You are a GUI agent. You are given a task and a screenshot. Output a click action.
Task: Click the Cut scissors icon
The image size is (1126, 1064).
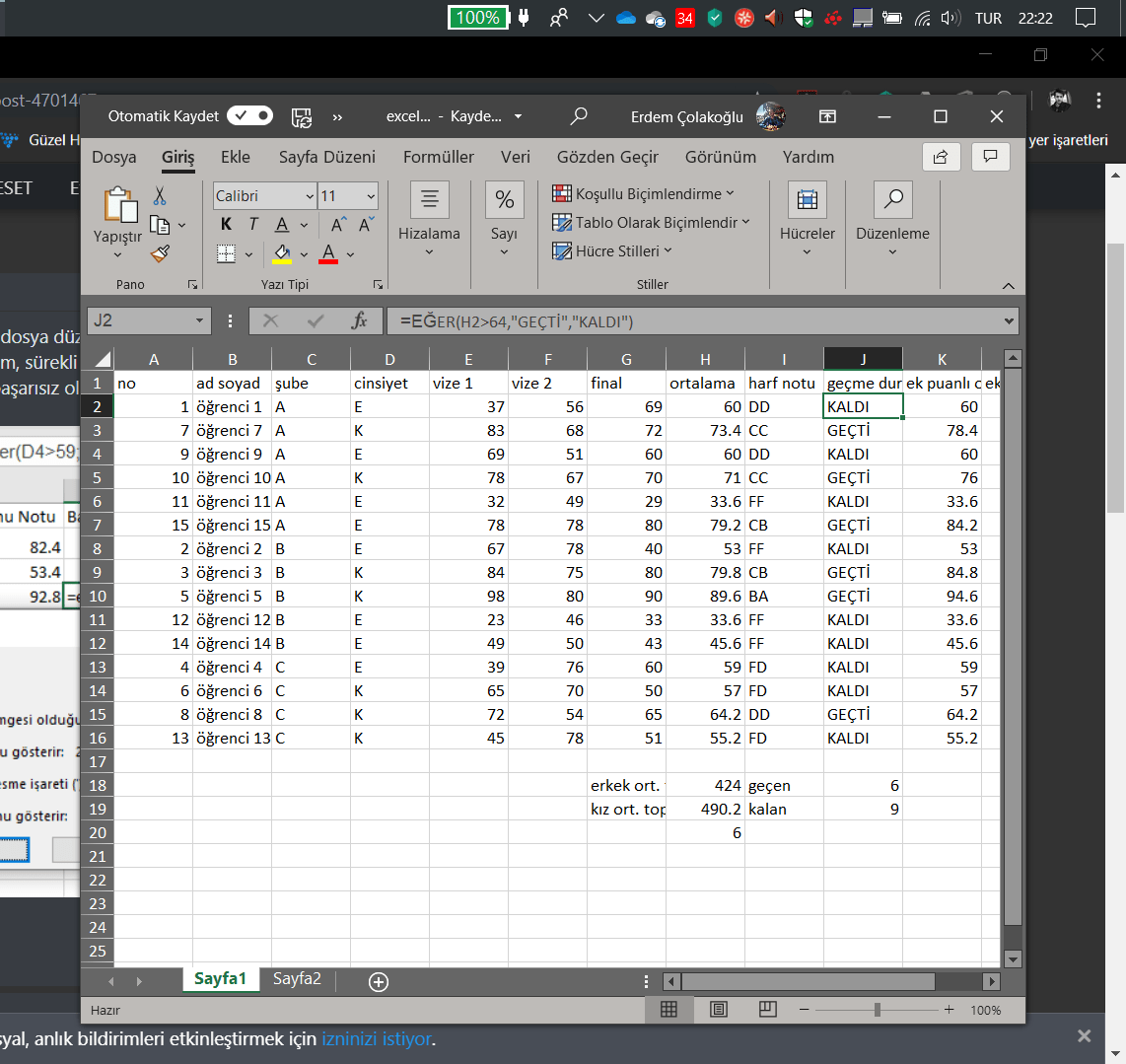click(160, 195)
